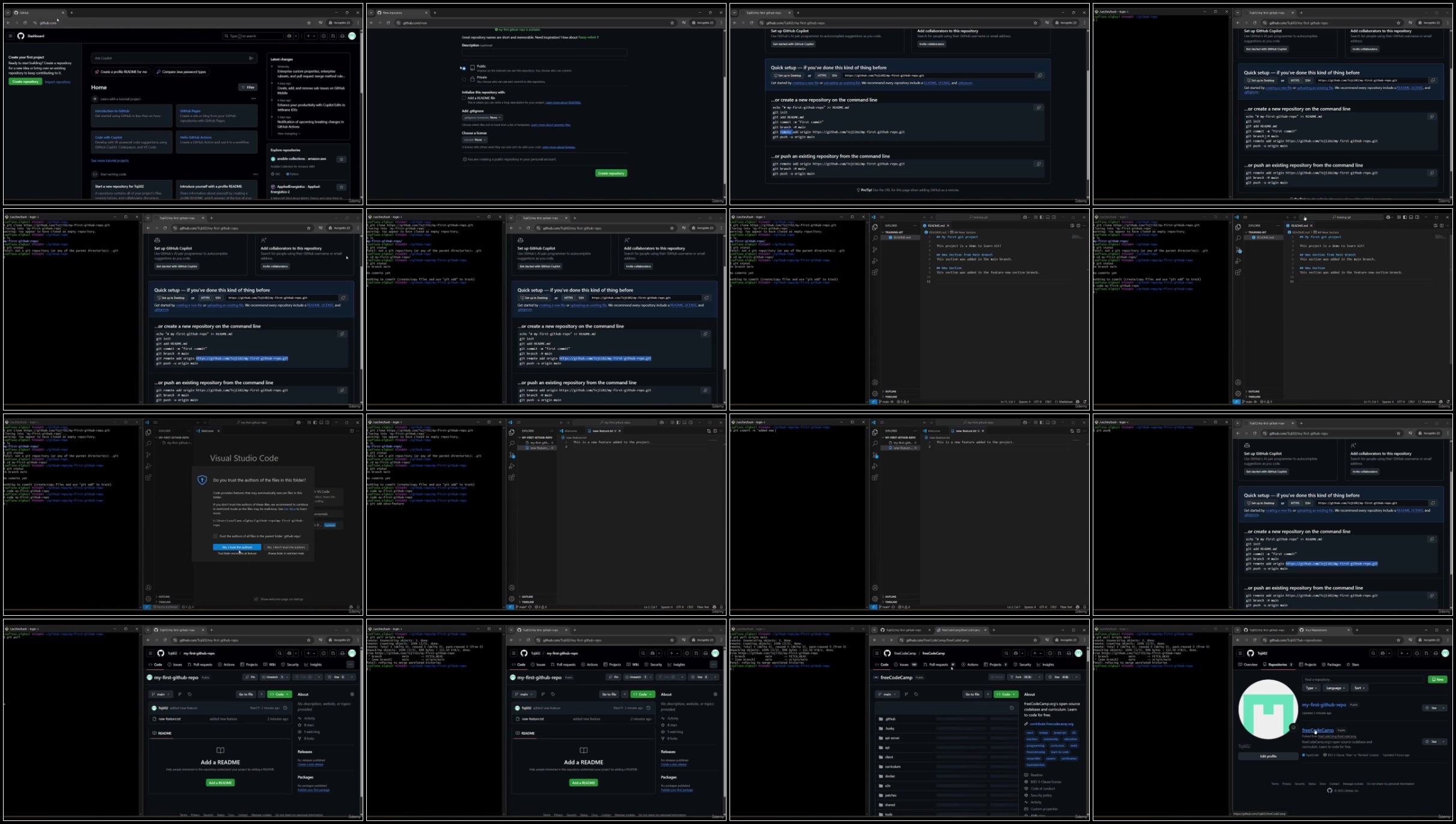Open the Import repository link

coord(58,82)
